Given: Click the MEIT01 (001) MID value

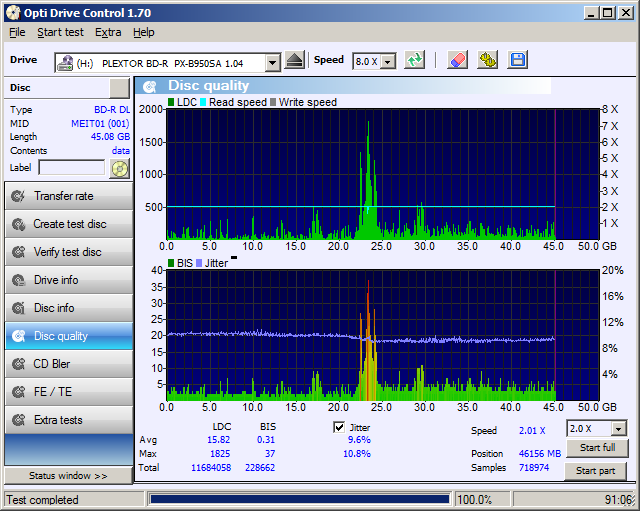Looking at the screenshot, I should pos(100,124).
